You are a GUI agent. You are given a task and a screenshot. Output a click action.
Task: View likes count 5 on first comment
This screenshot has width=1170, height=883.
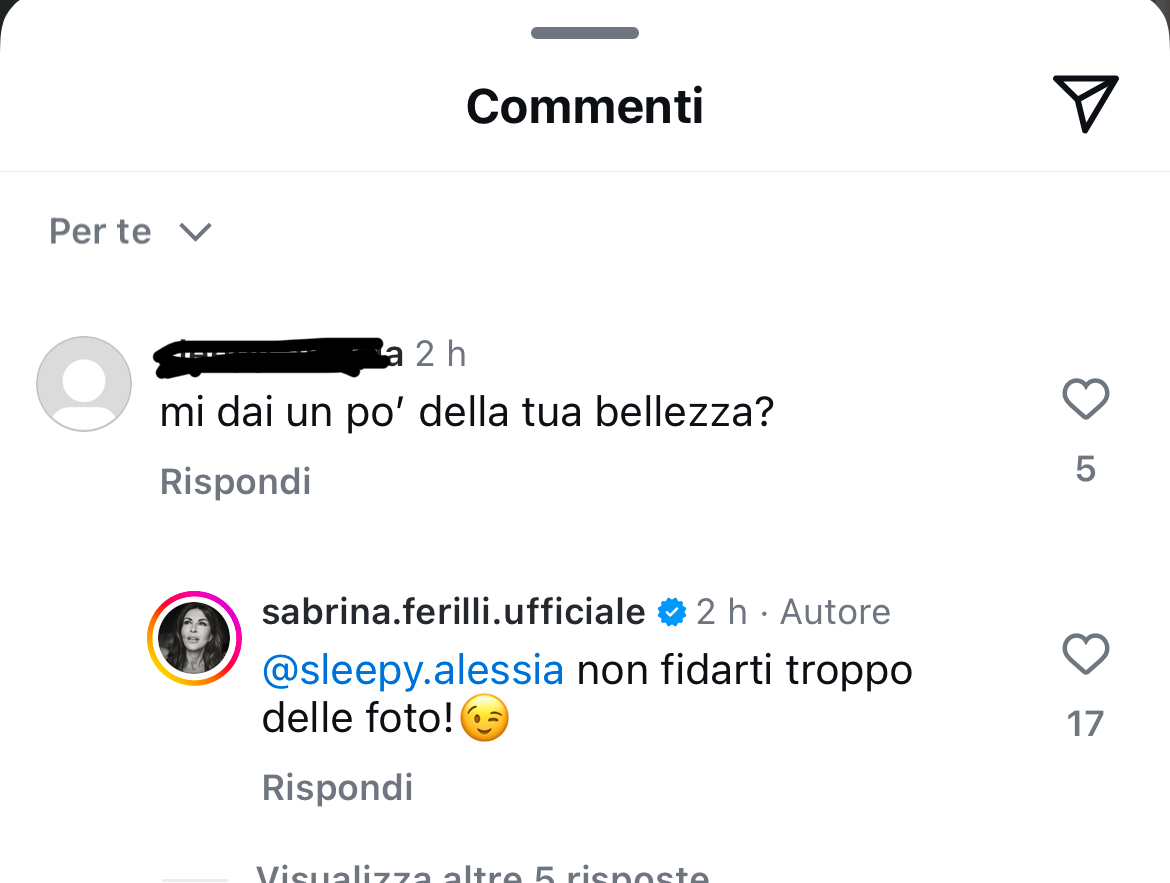tap(1085, 469)
